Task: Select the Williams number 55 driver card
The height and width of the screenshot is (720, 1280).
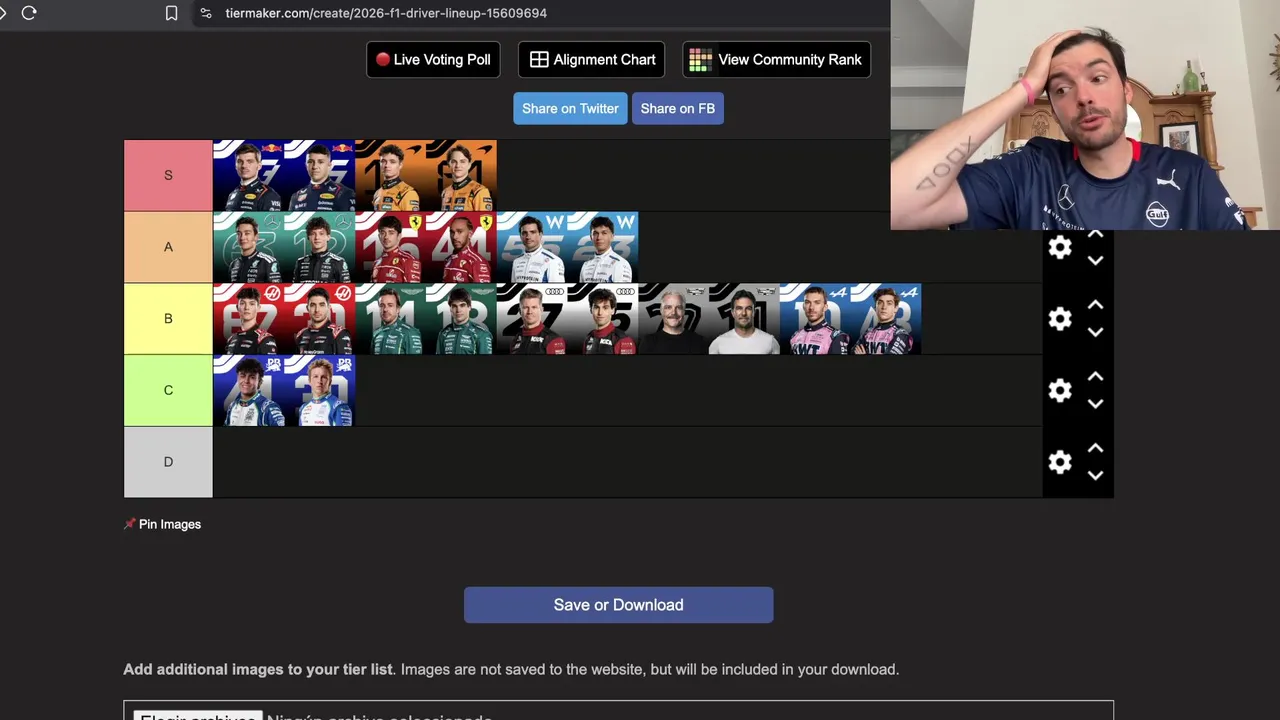Action: click(532, 248)
